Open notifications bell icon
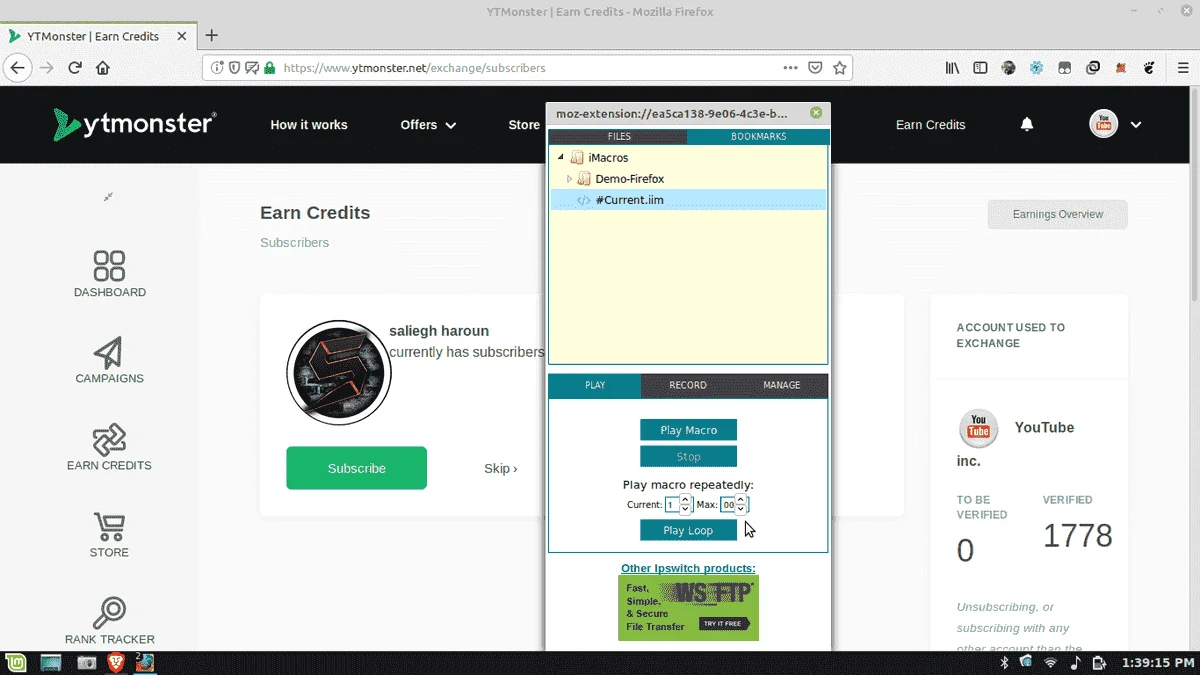 pyautogui.click(x=1027, y=125)
